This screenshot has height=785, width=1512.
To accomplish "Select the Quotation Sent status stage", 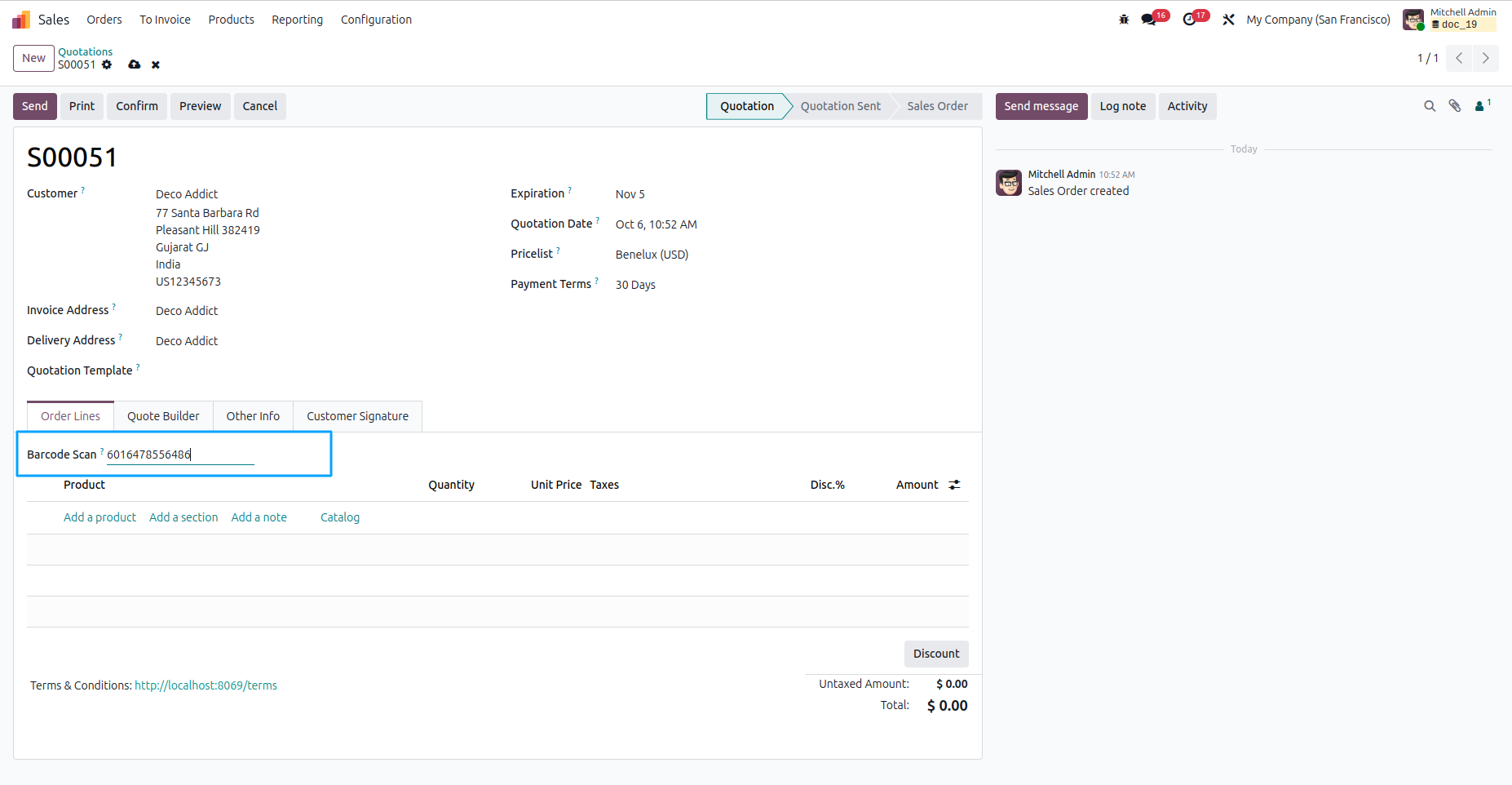I will tap(840, 106).
